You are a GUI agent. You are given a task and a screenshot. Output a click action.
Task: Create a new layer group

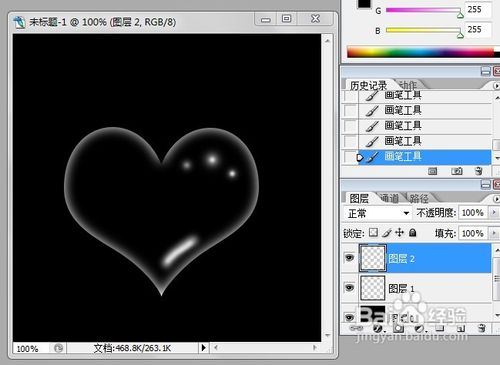coord(440,329)
